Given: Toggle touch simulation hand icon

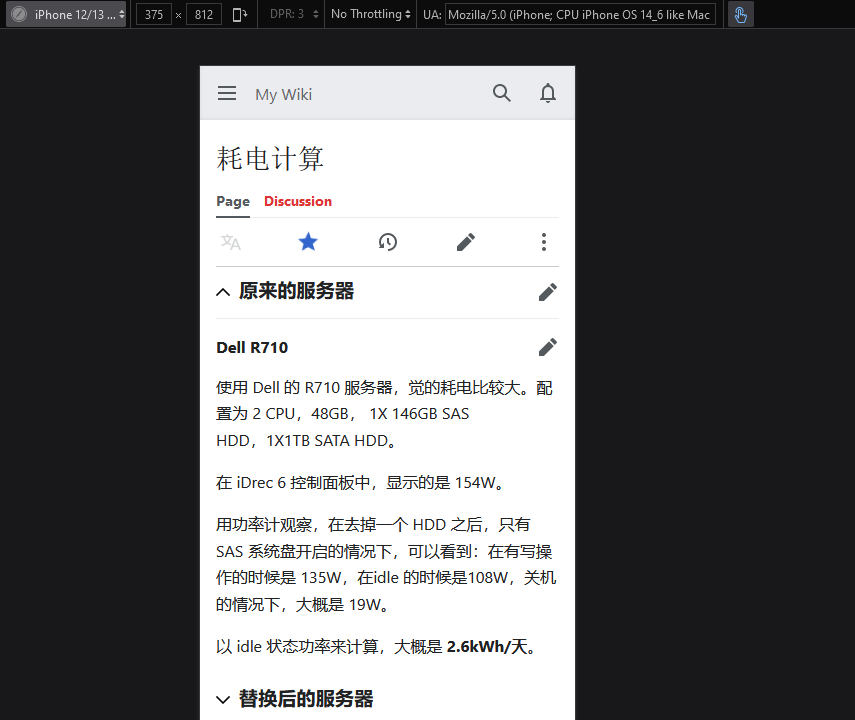Looking at the screenshot, I should click(x=740, y=15).
